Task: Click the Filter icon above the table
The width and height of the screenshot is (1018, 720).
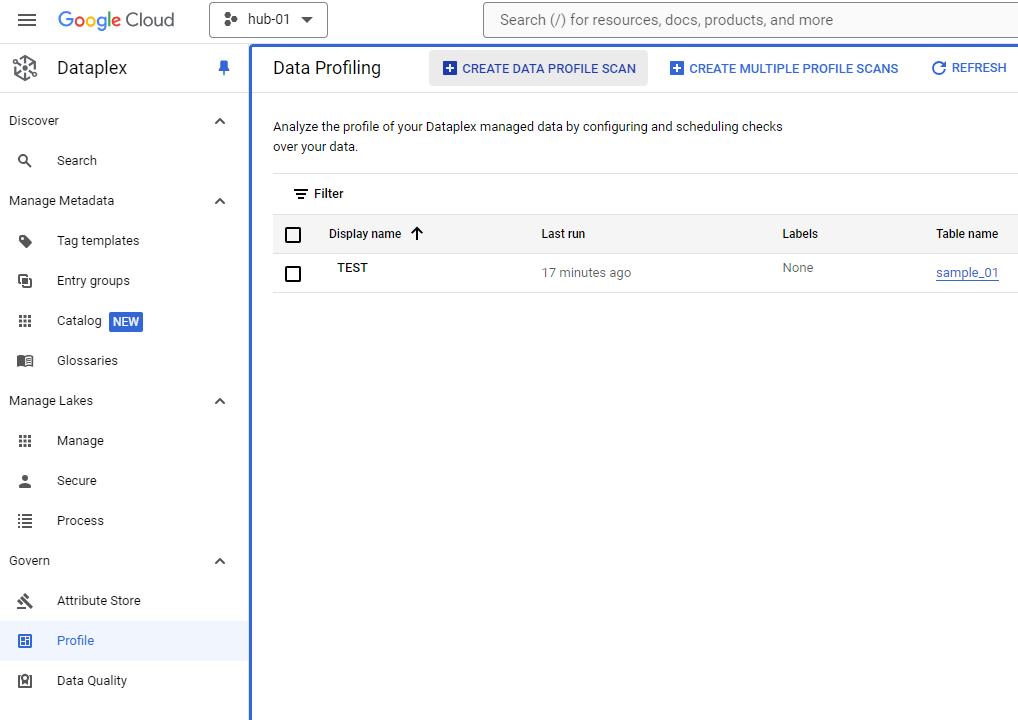Action: coord(301,194)
